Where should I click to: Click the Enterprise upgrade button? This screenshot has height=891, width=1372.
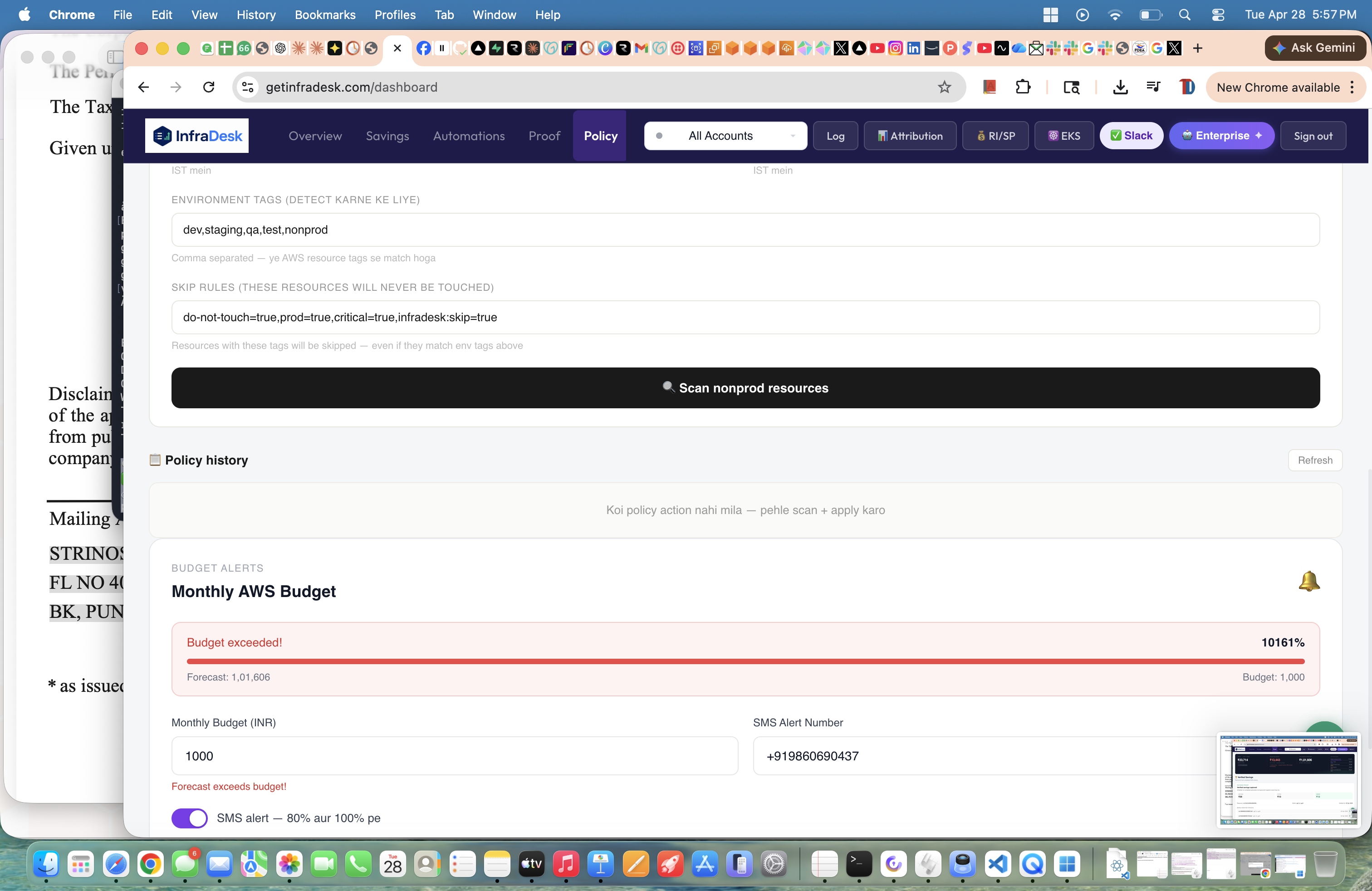tap(1221, 136)
